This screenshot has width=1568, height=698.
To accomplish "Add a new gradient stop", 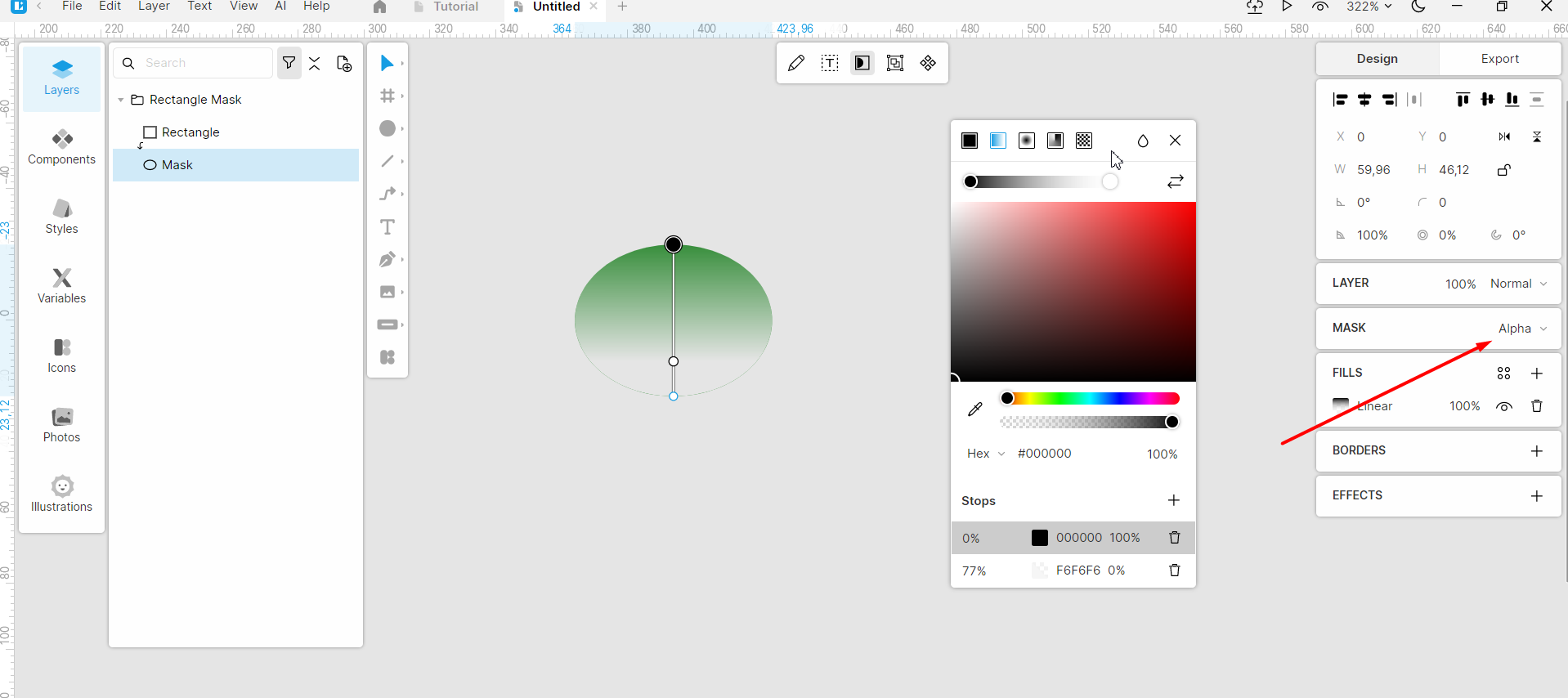I will tap(1174, 500).
